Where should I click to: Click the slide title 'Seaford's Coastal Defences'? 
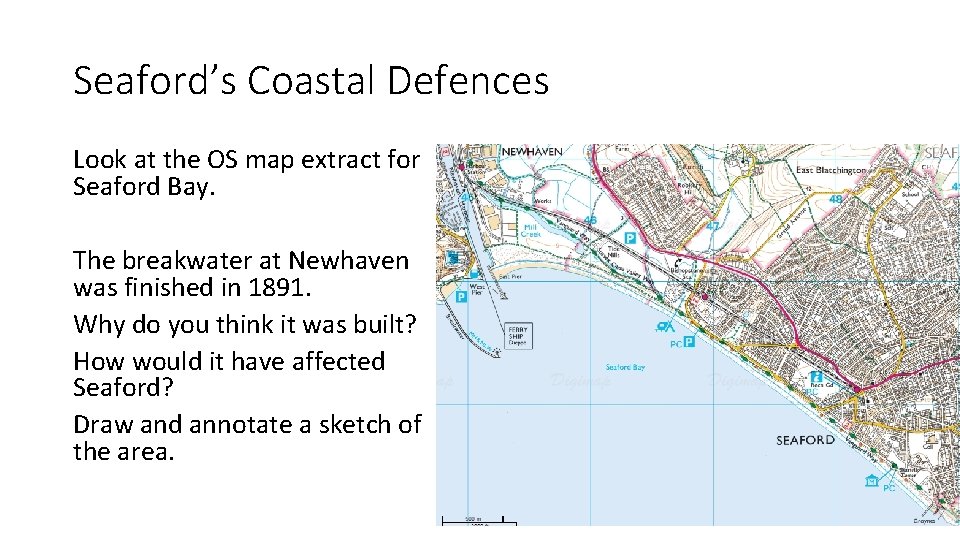[311, 80]
